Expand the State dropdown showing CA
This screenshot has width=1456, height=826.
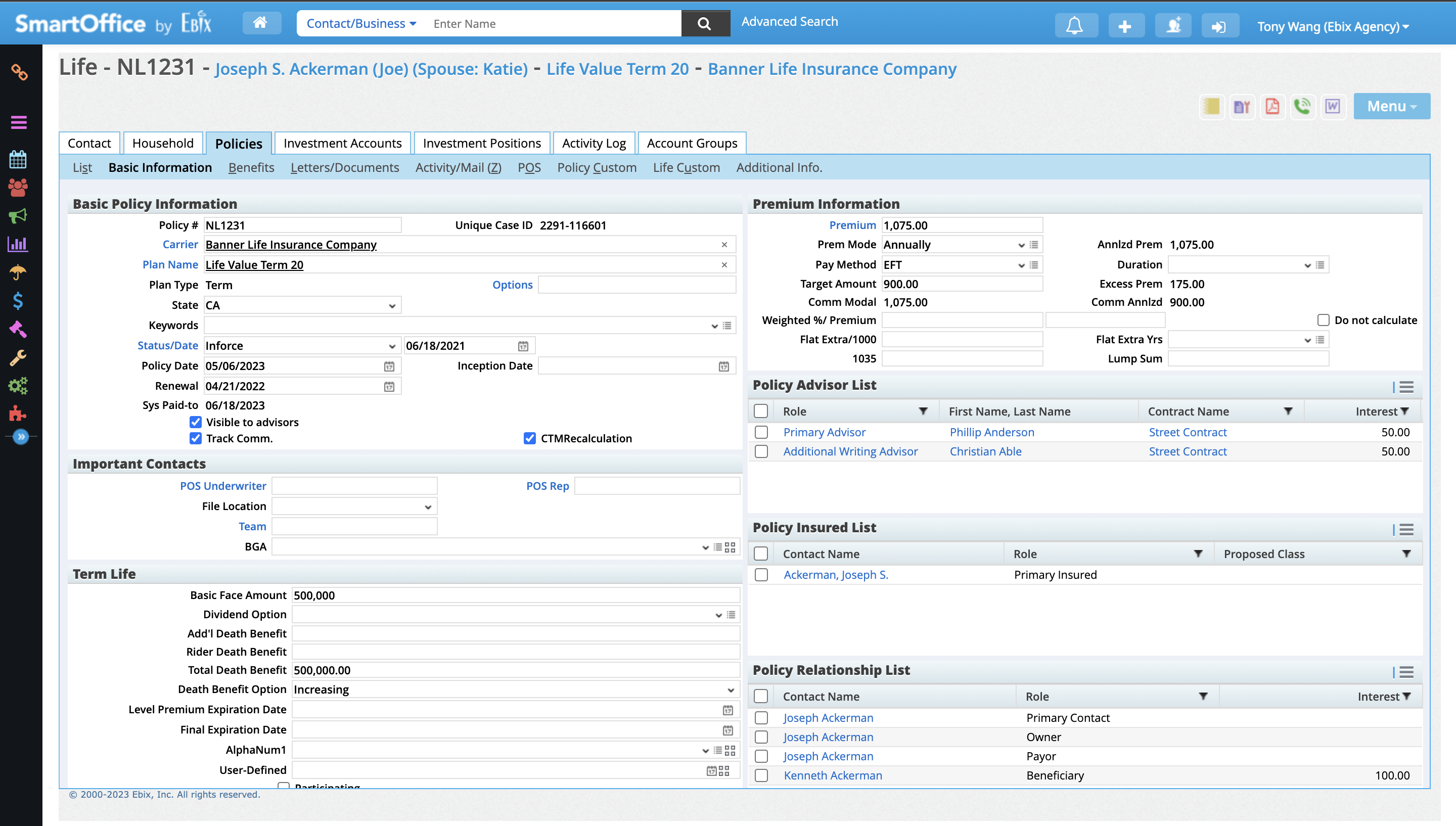click(x=392, y=305)
